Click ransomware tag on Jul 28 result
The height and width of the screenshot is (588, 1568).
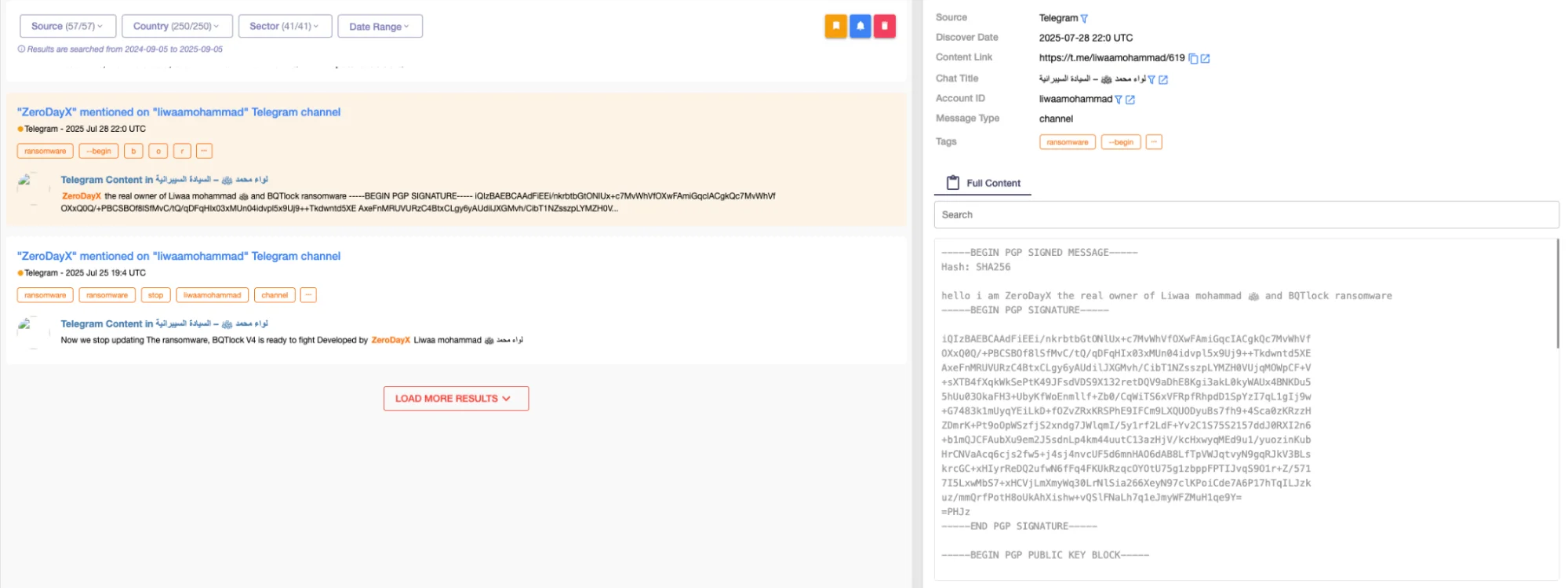pos(45,151)
